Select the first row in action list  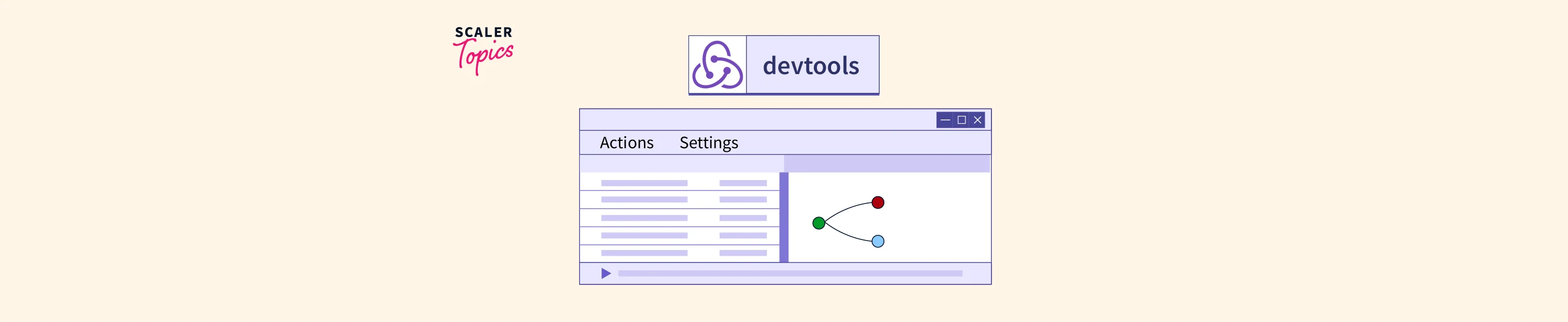(679, 182)
